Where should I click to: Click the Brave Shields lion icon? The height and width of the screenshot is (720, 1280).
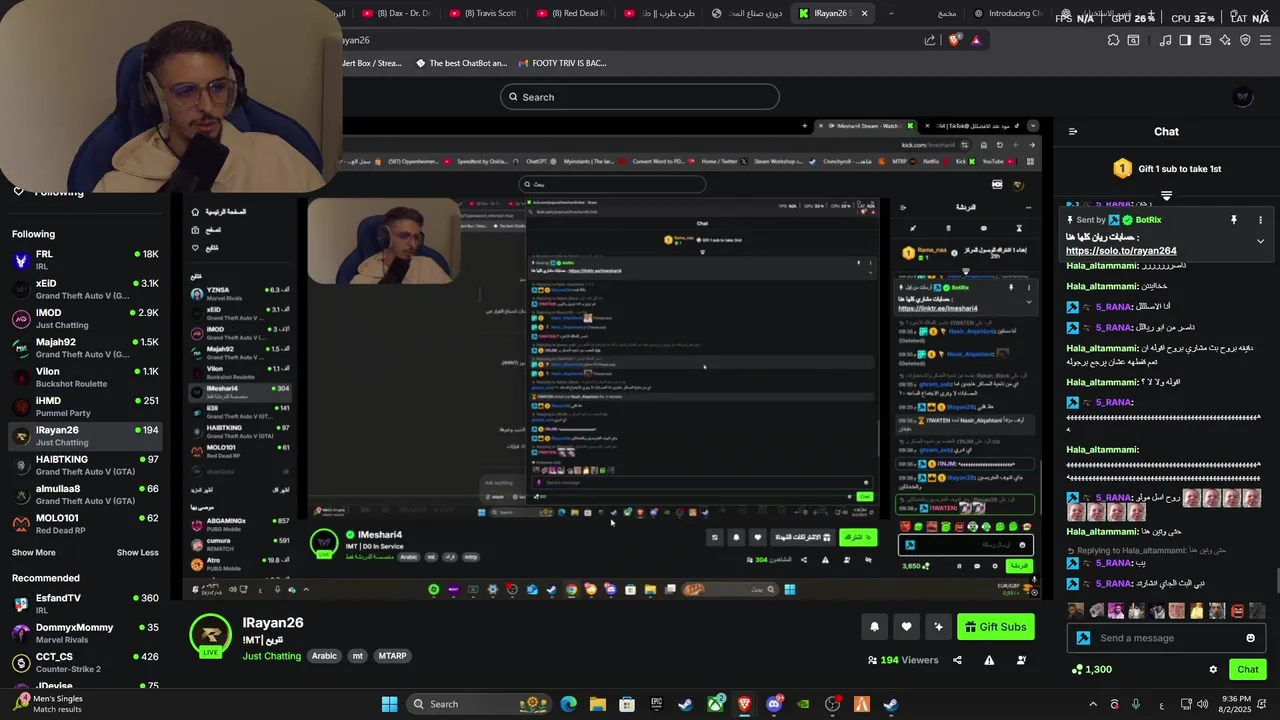[x=954, y=40]
